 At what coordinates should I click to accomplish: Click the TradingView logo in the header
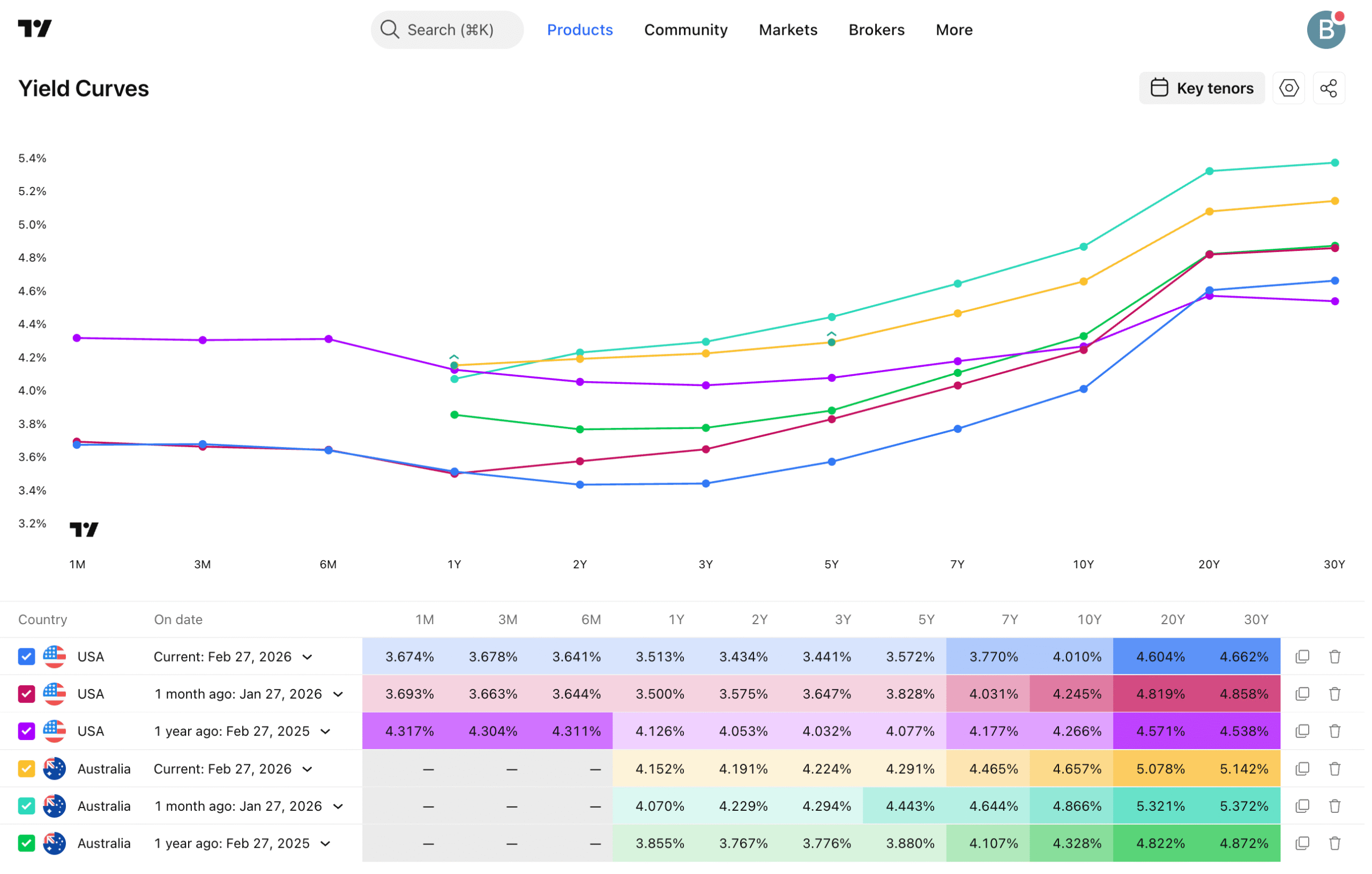click(35, 28)
